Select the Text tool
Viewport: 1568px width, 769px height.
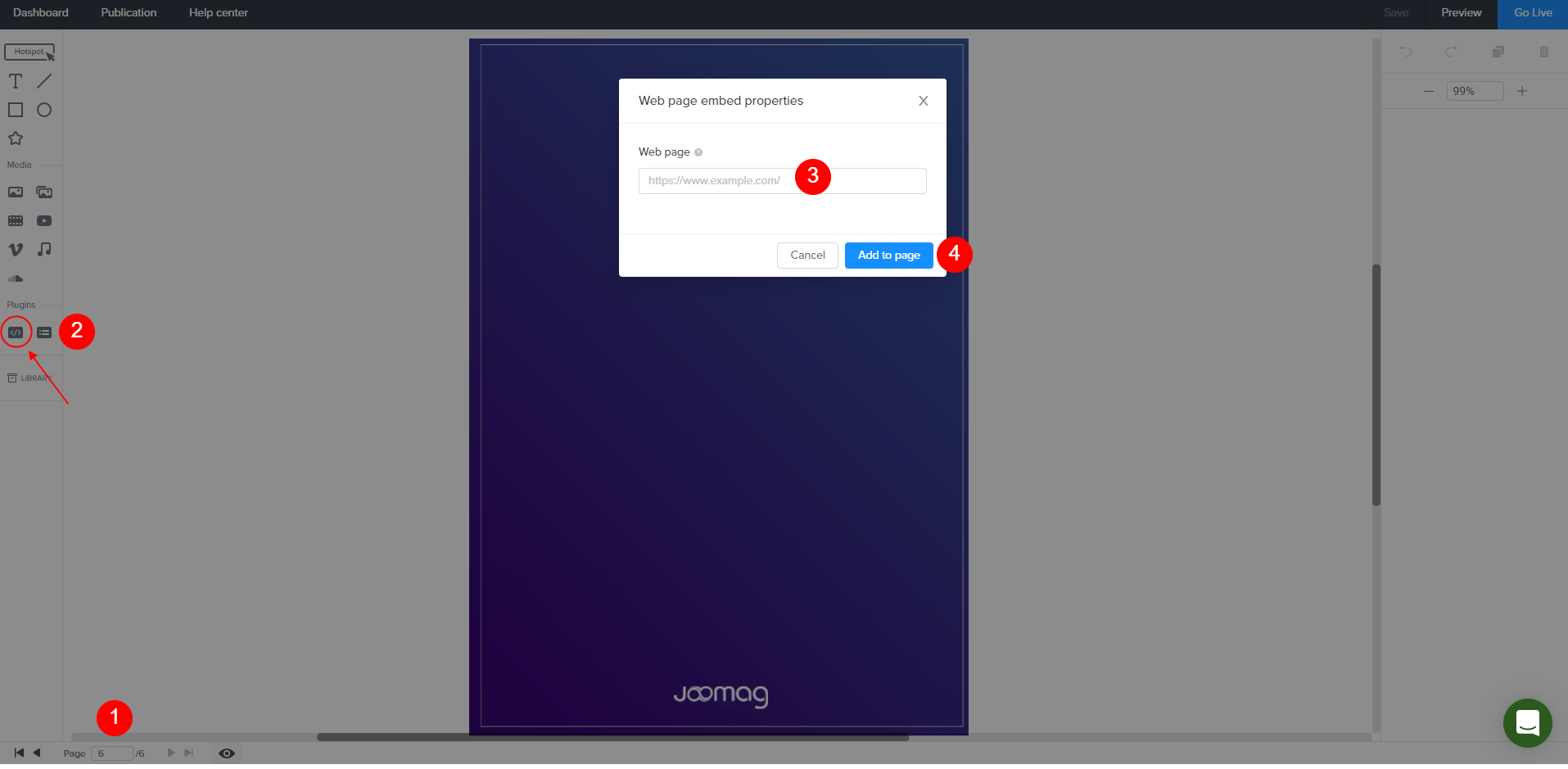pyautogui.click(x=16, y=81)
